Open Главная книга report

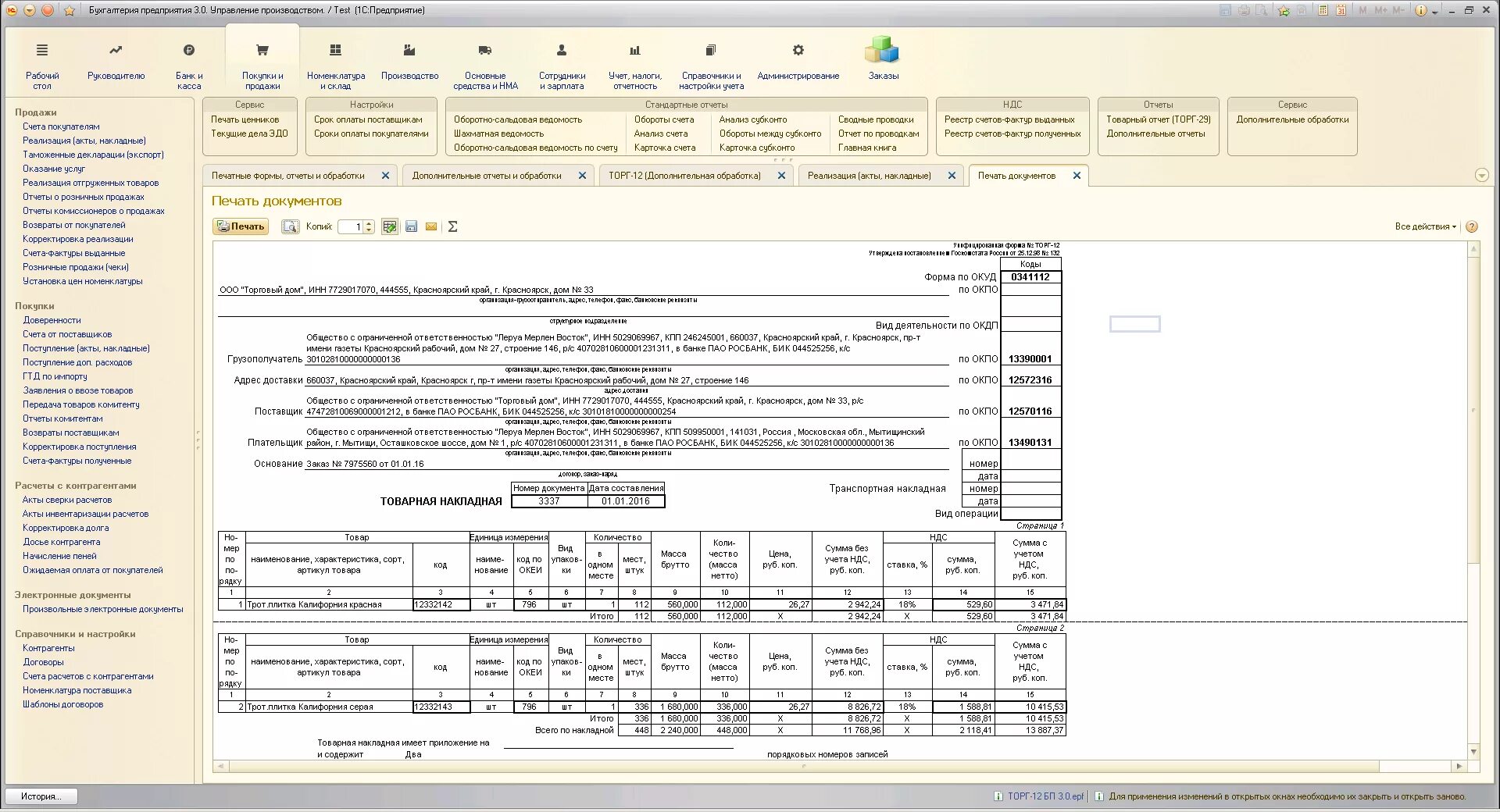tap(866, 148)
